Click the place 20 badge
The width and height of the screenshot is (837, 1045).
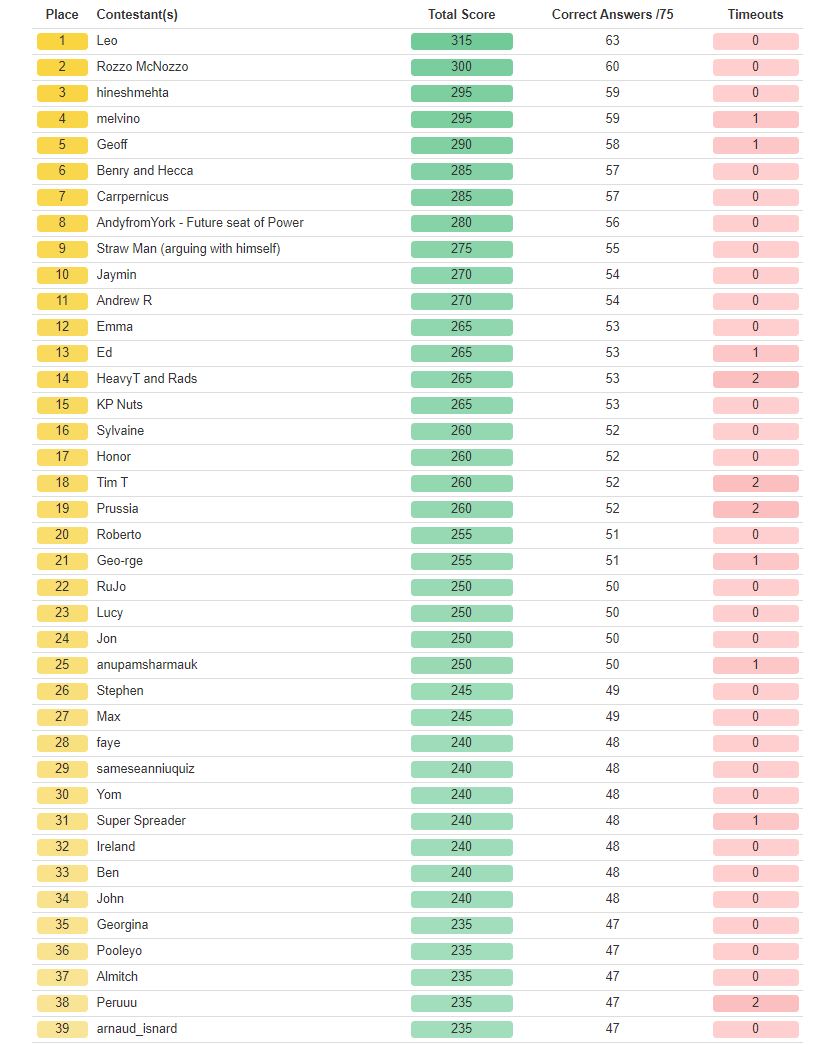pyautogui.click(x=62, y=535)
